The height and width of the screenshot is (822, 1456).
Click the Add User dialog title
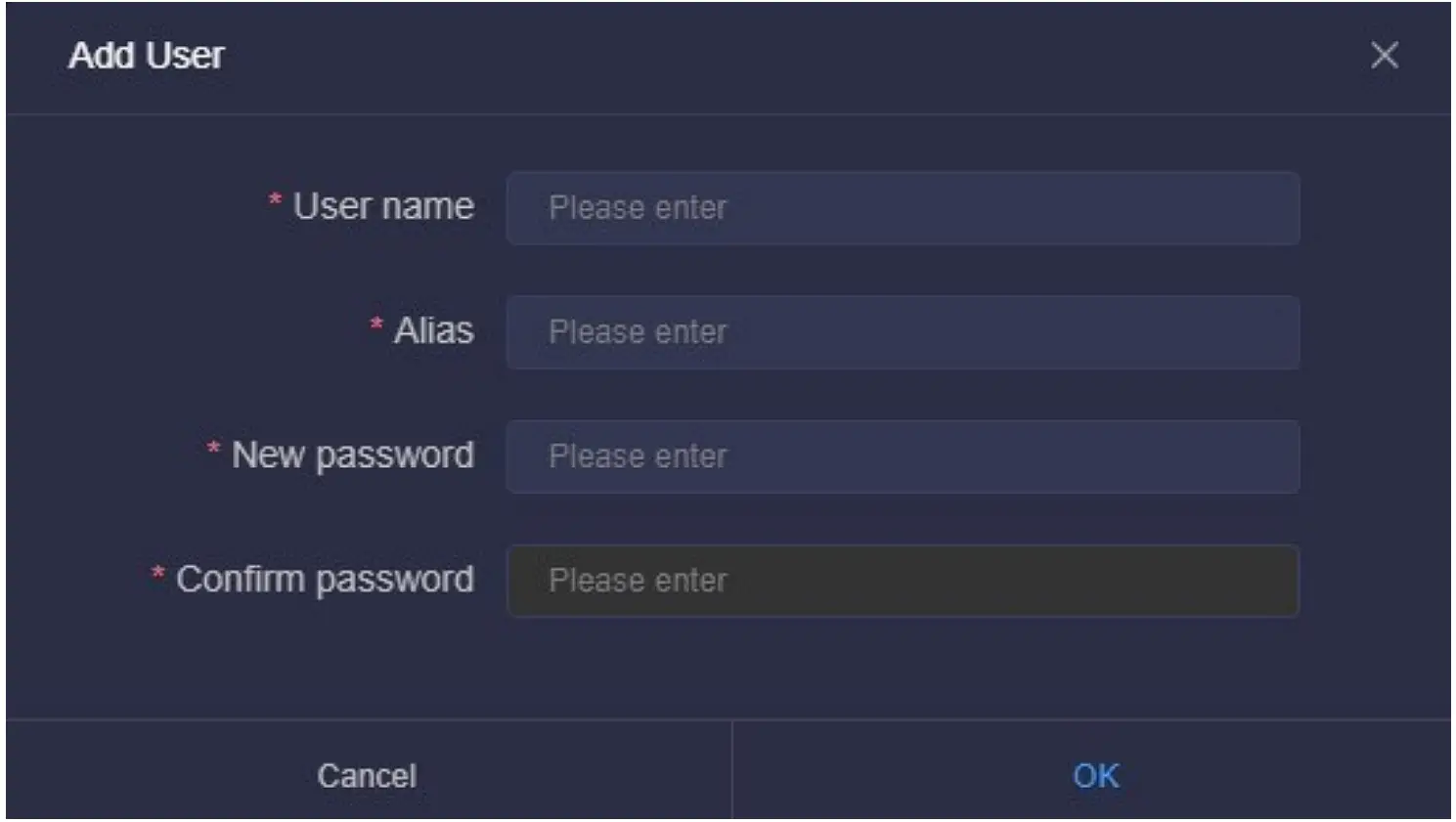coord(147,56)
